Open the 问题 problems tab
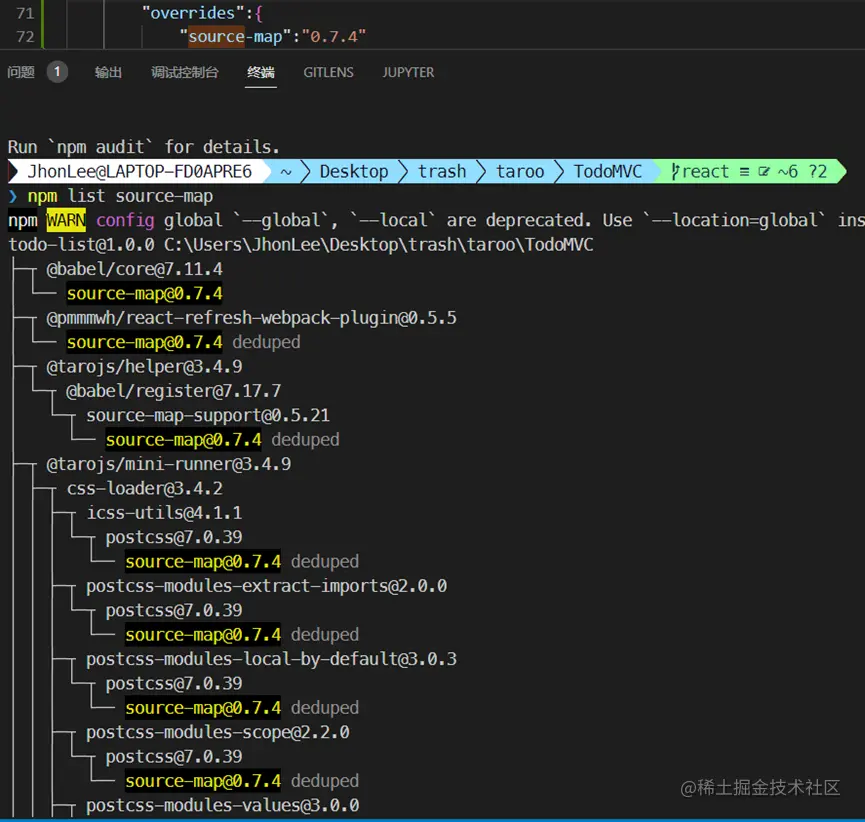The width and height of the screenshot is (865, 822). pos(21,72)
